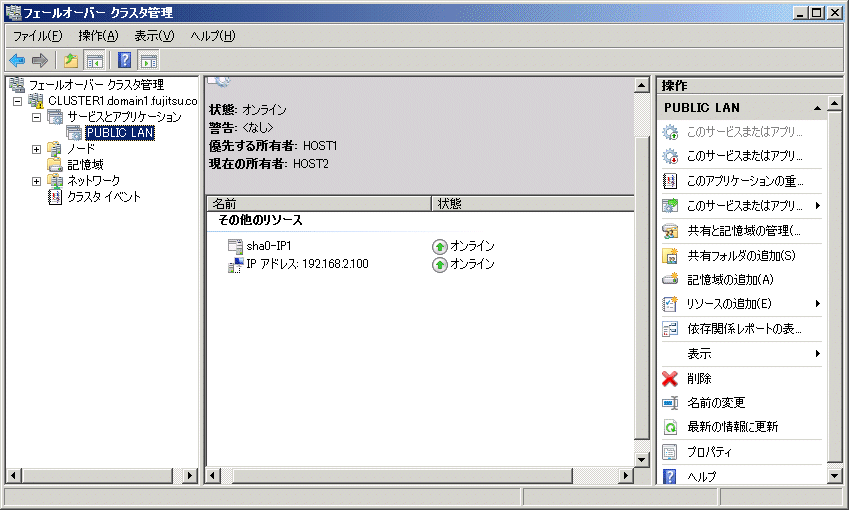Expand the ノード tree node

[x=36, y=149]
